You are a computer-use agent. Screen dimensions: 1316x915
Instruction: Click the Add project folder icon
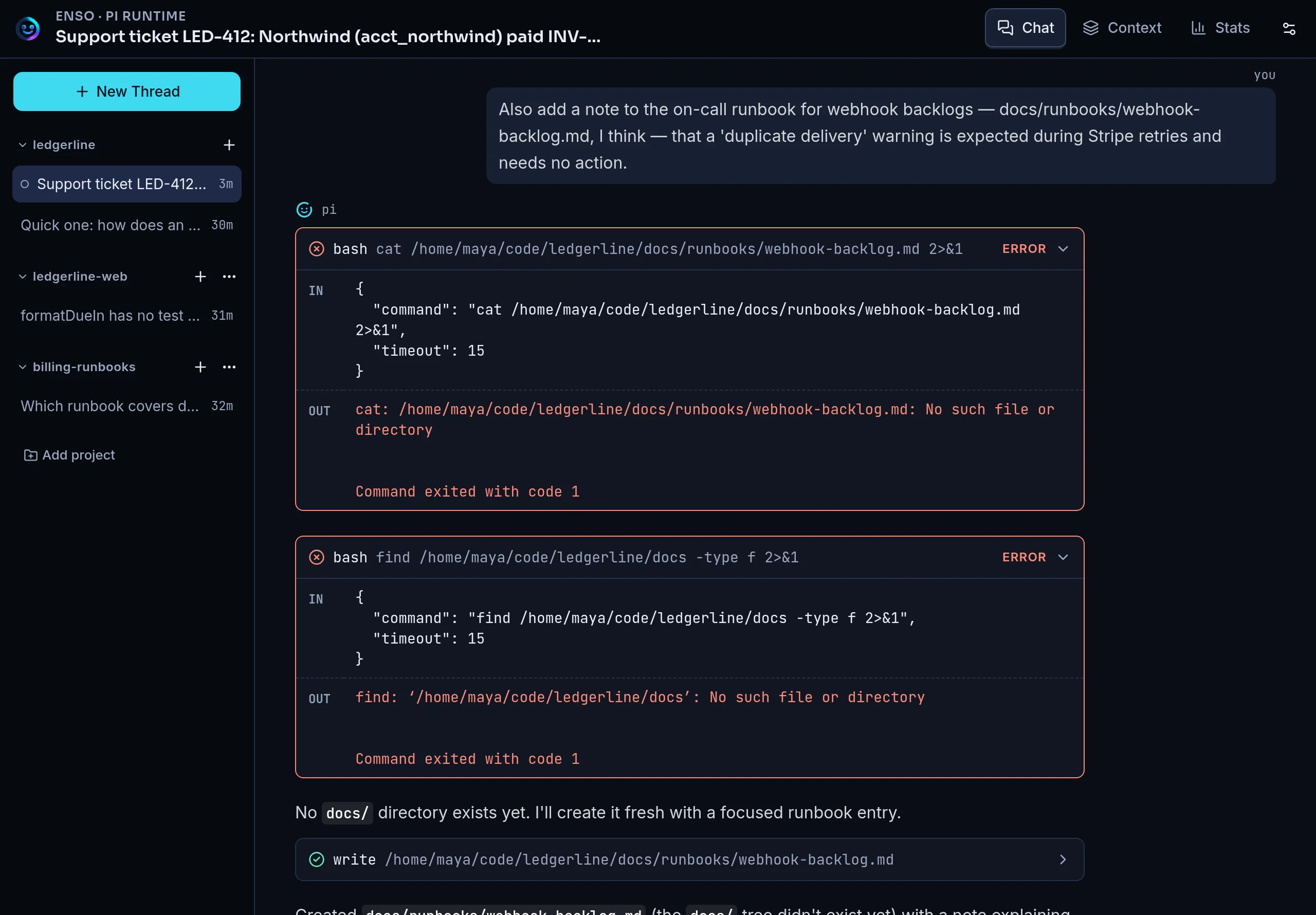coord(30,455)
